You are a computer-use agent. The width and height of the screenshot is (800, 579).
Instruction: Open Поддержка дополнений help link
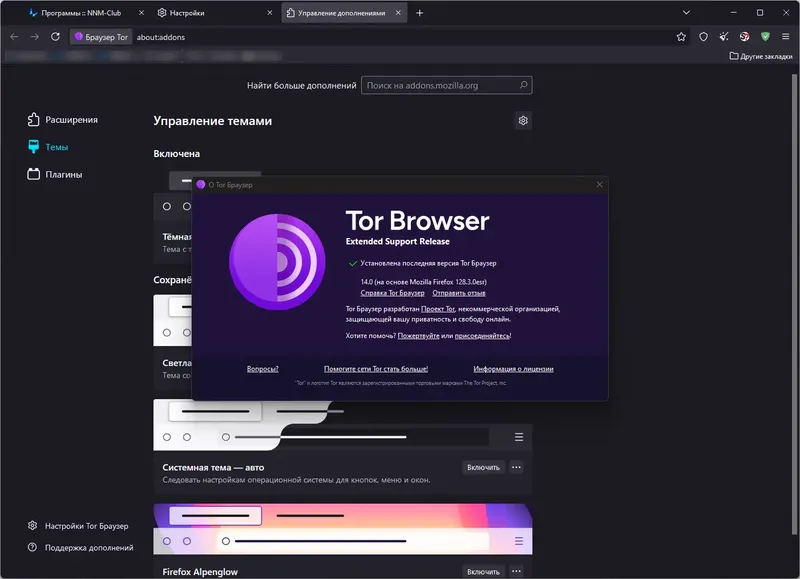coord(80,547)
